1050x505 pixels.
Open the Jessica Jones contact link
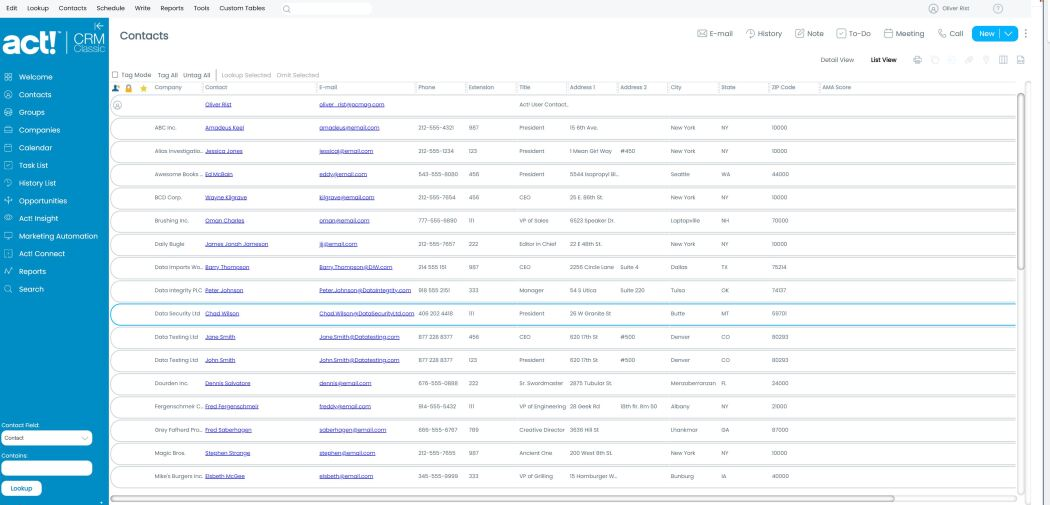(224, 151)
